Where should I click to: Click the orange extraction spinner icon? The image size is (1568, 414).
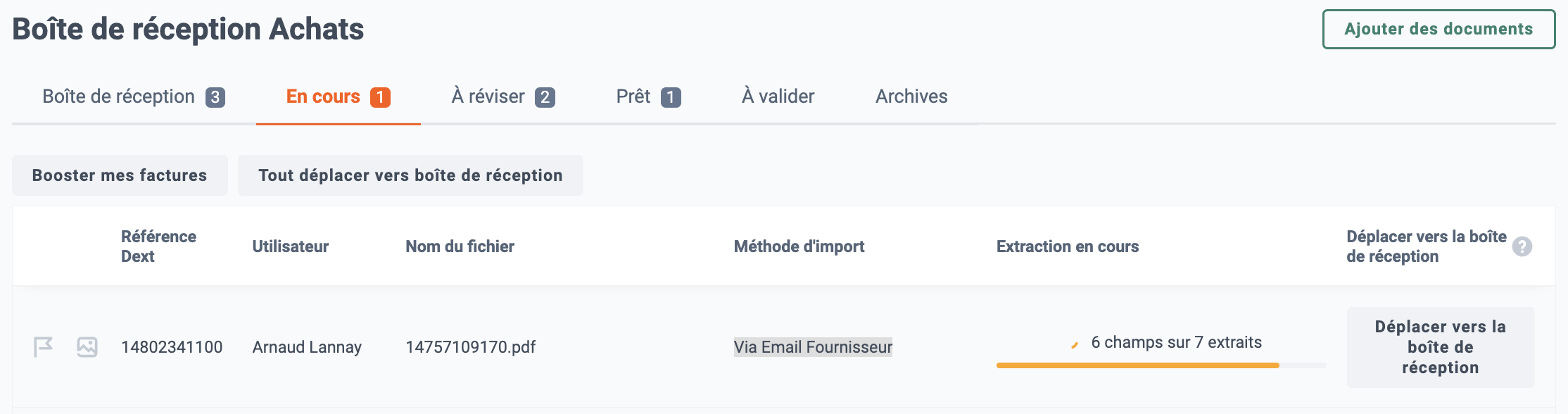coord(1075,345)
